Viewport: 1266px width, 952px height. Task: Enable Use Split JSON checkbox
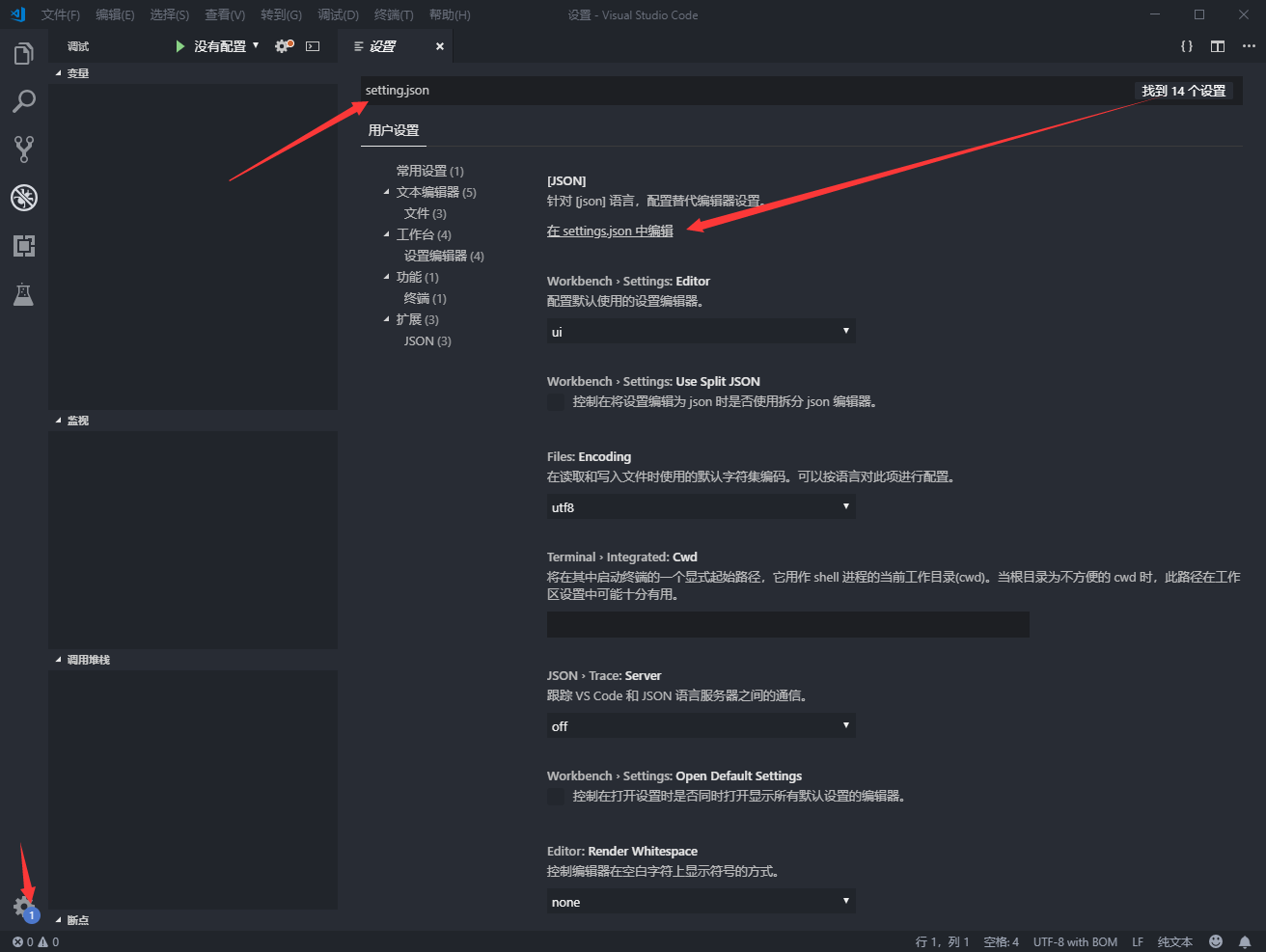click(x=555, y=401)
